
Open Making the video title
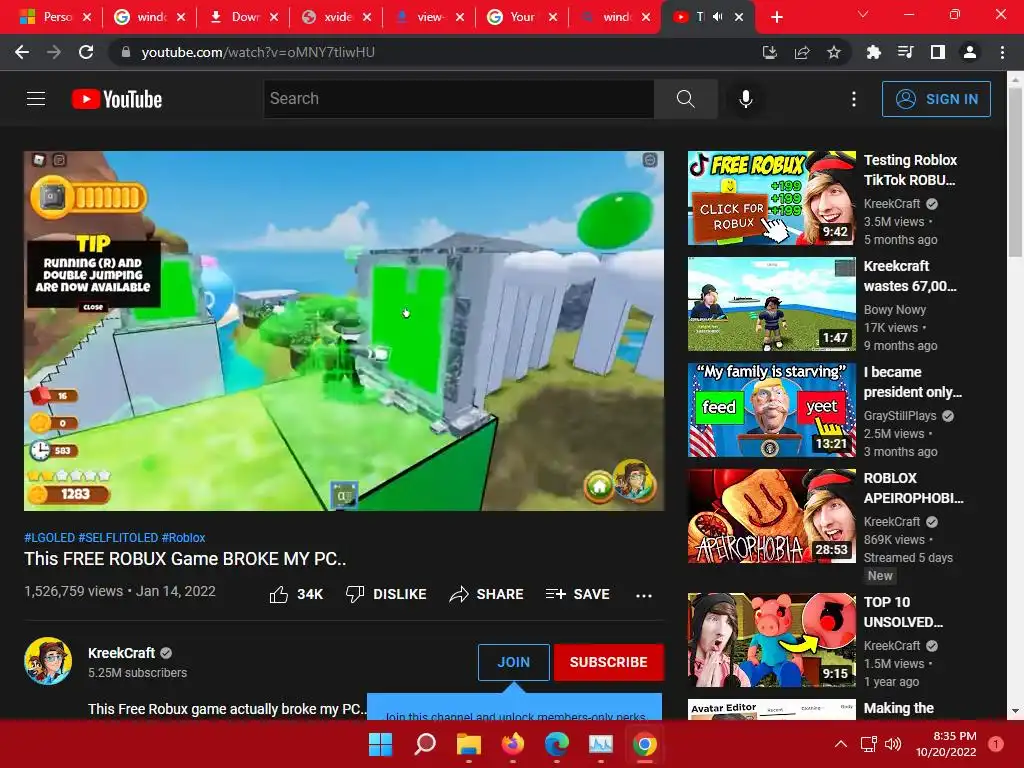pyautogui.click(x=899, y=709)
